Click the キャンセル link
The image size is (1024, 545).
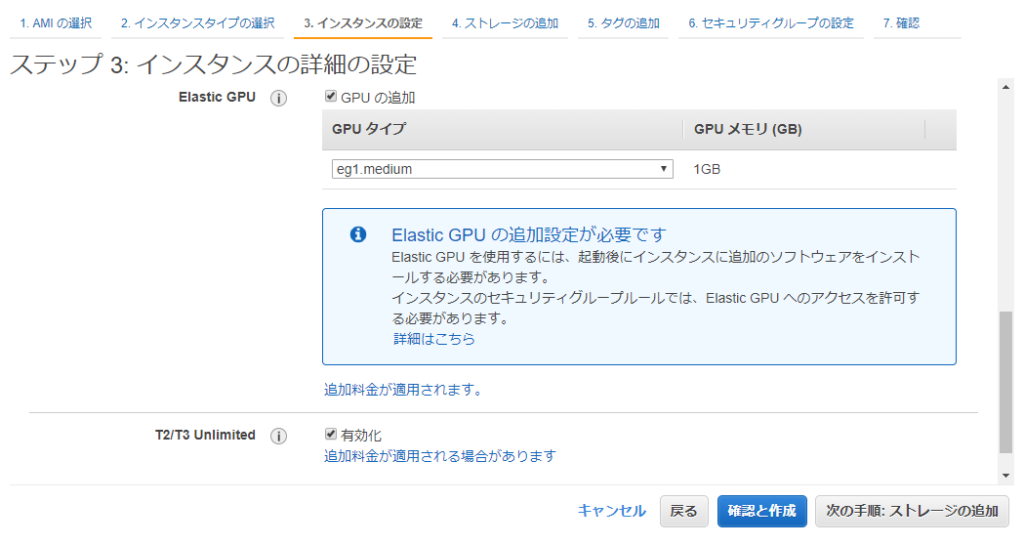point(612,511)
